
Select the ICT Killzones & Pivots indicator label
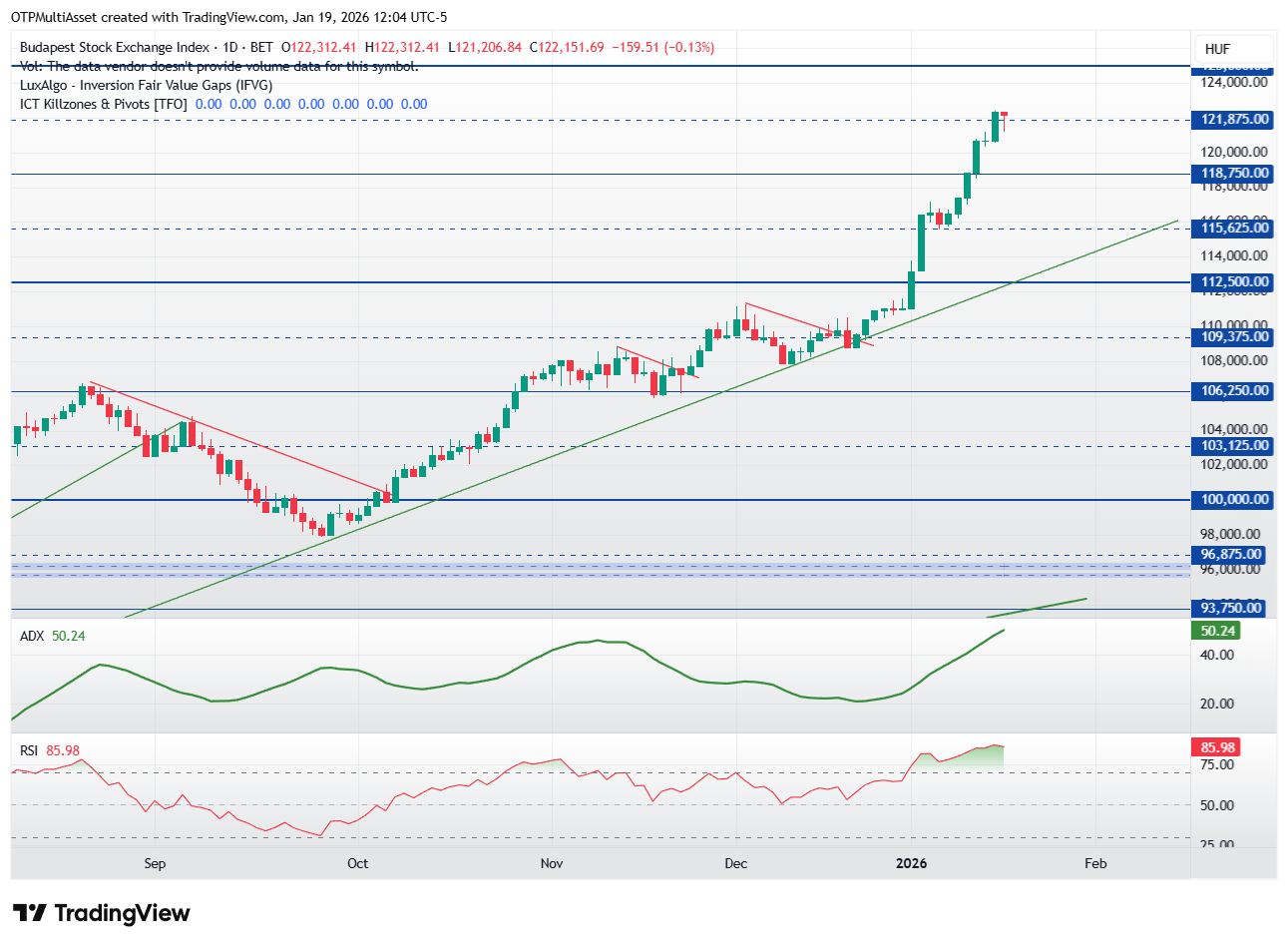coord(103,104)
